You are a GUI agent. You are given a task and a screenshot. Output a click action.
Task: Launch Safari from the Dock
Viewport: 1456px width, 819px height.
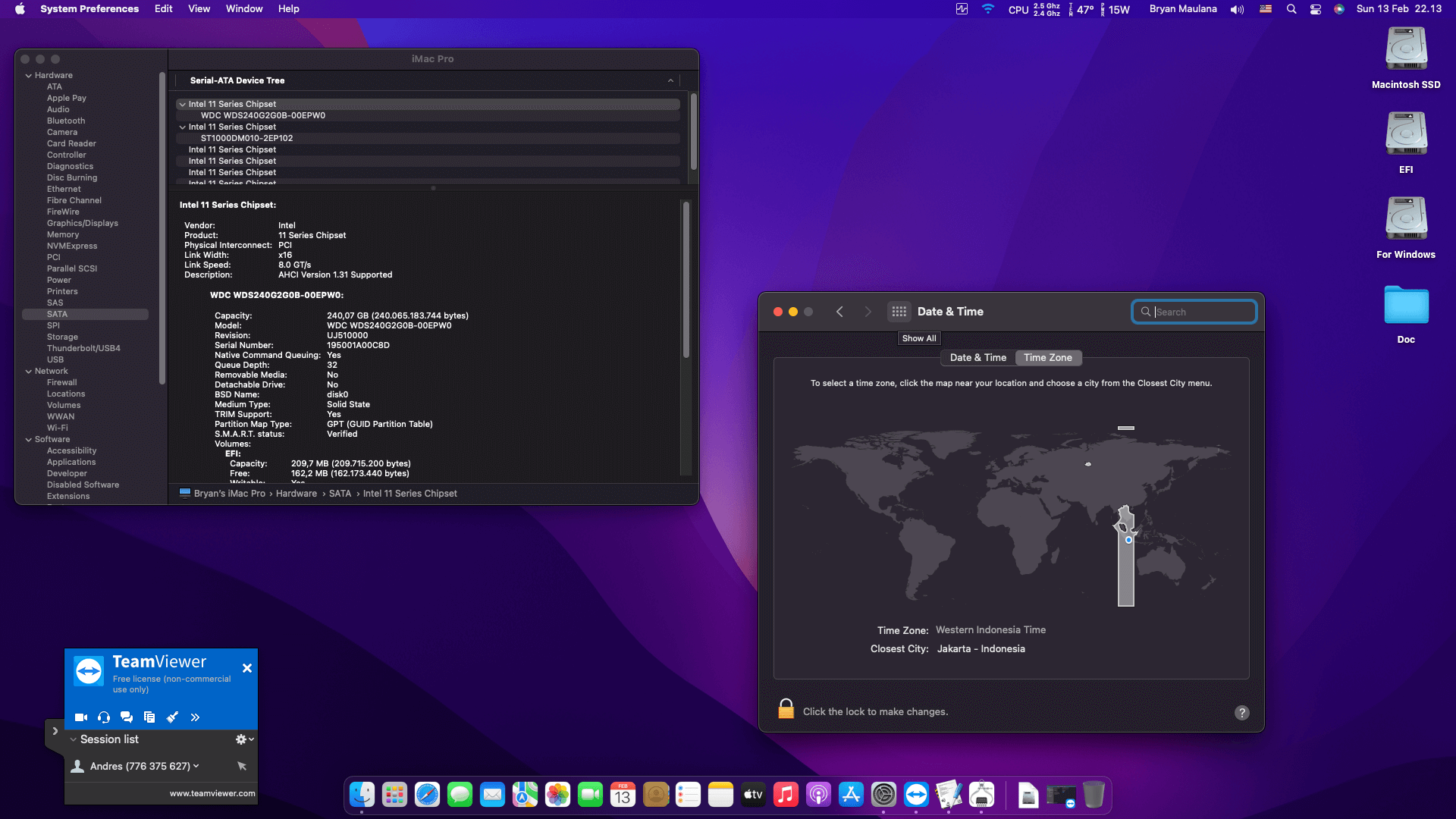427,795
